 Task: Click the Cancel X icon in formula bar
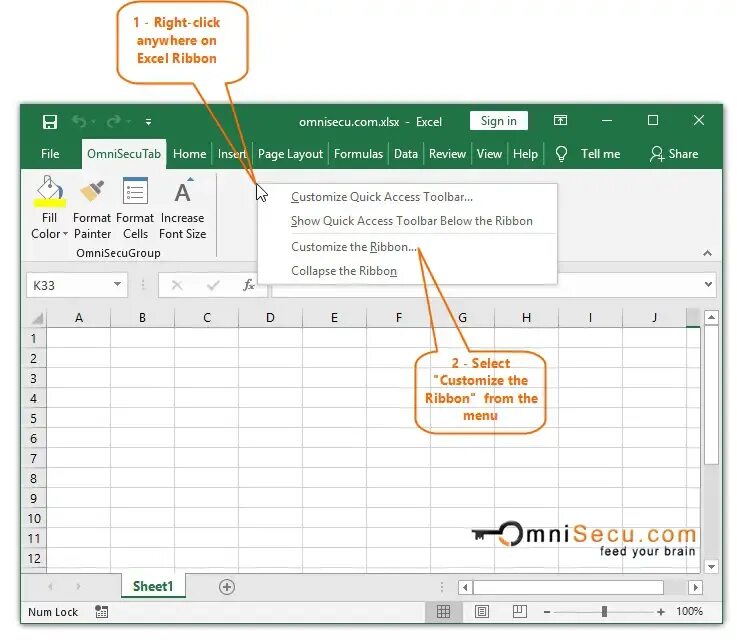177,285
